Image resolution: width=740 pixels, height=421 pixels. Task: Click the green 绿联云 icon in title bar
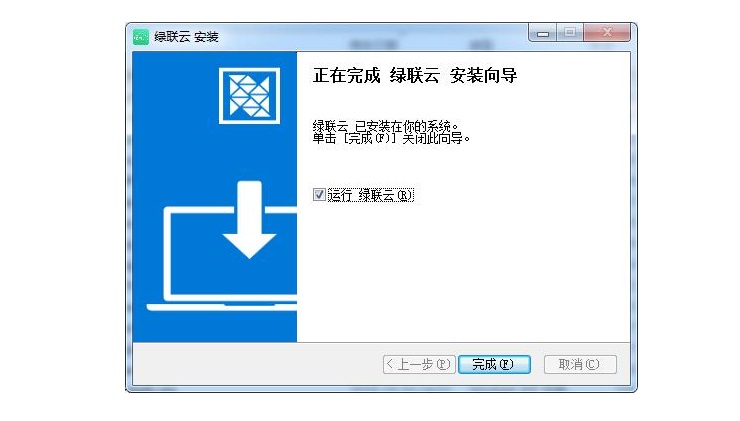(141, 36)
